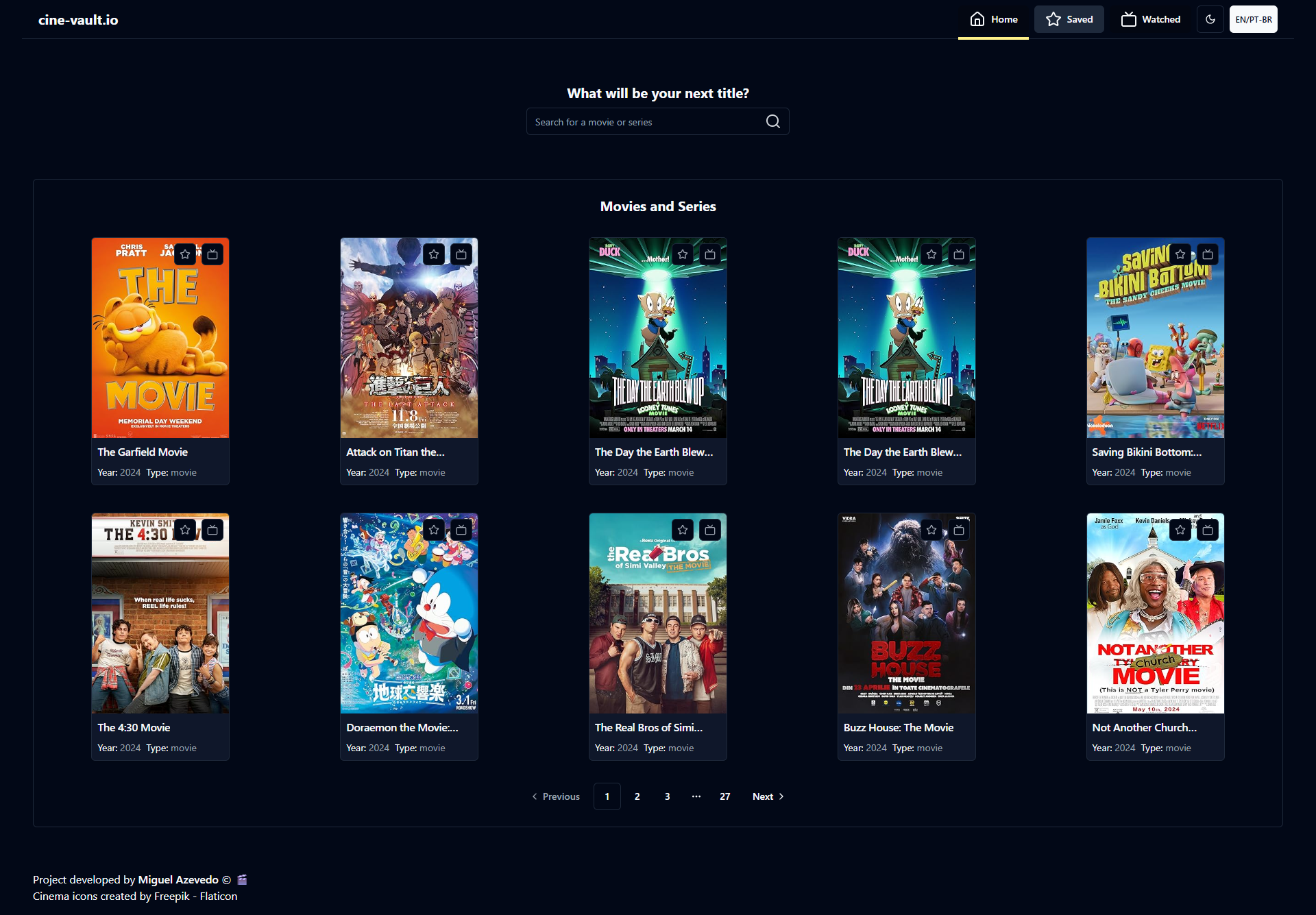Save The Garfield Movie with star icon
The image size is (1316, 915).
point(185,254)
